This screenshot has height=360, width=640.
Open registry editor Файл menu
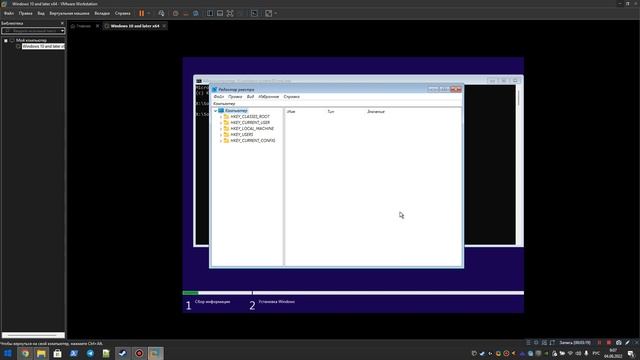click(219, 97)
